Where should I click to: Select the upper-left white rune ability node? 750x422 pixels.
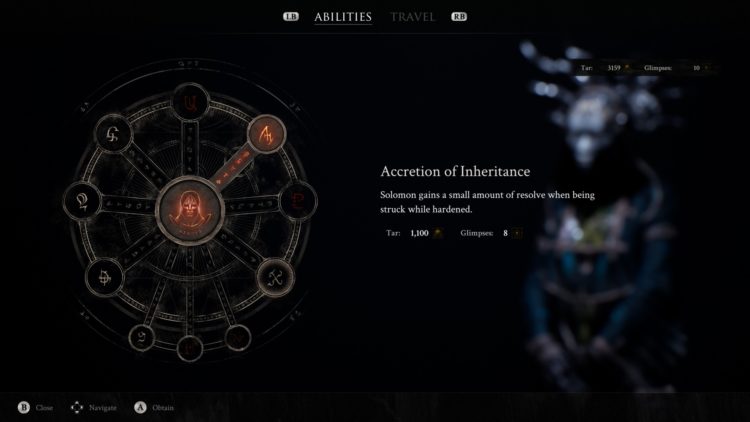(113, 133)
